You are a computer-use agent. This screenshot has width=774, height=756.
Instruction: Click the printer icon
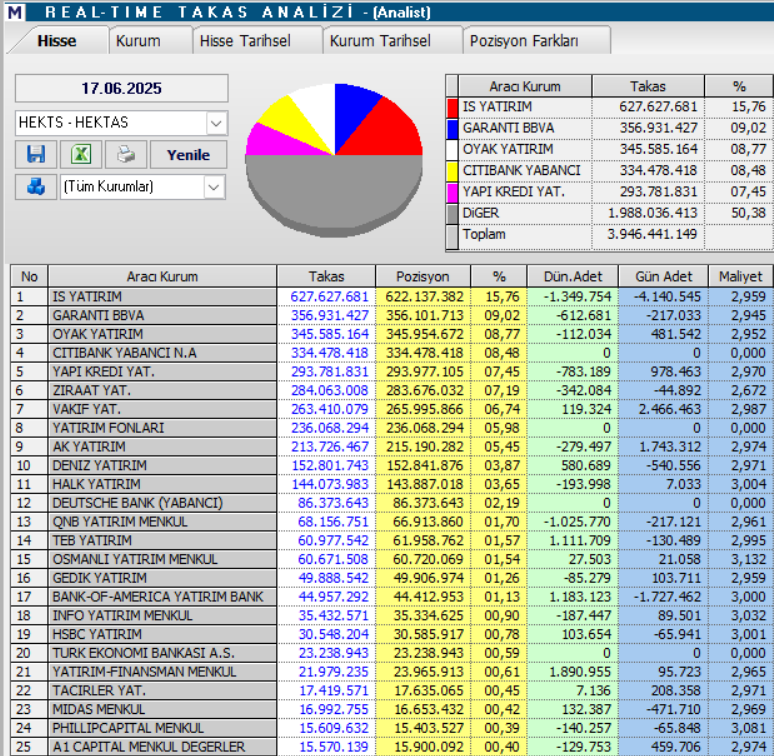click(126, 154)
